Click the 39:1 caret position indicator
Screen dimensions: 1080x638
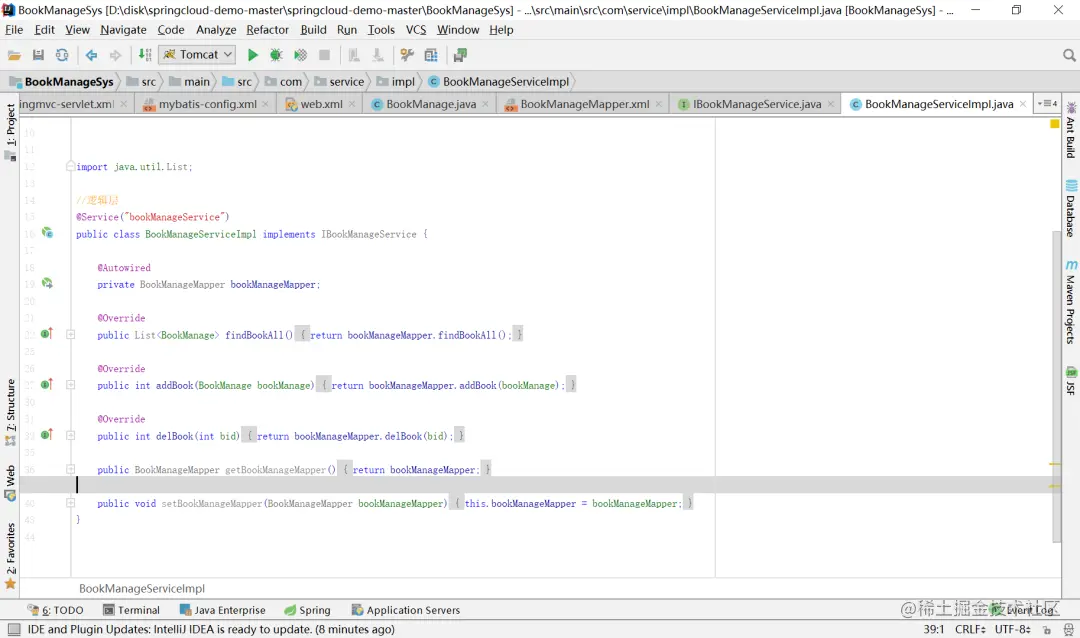(x=933, y=629)
